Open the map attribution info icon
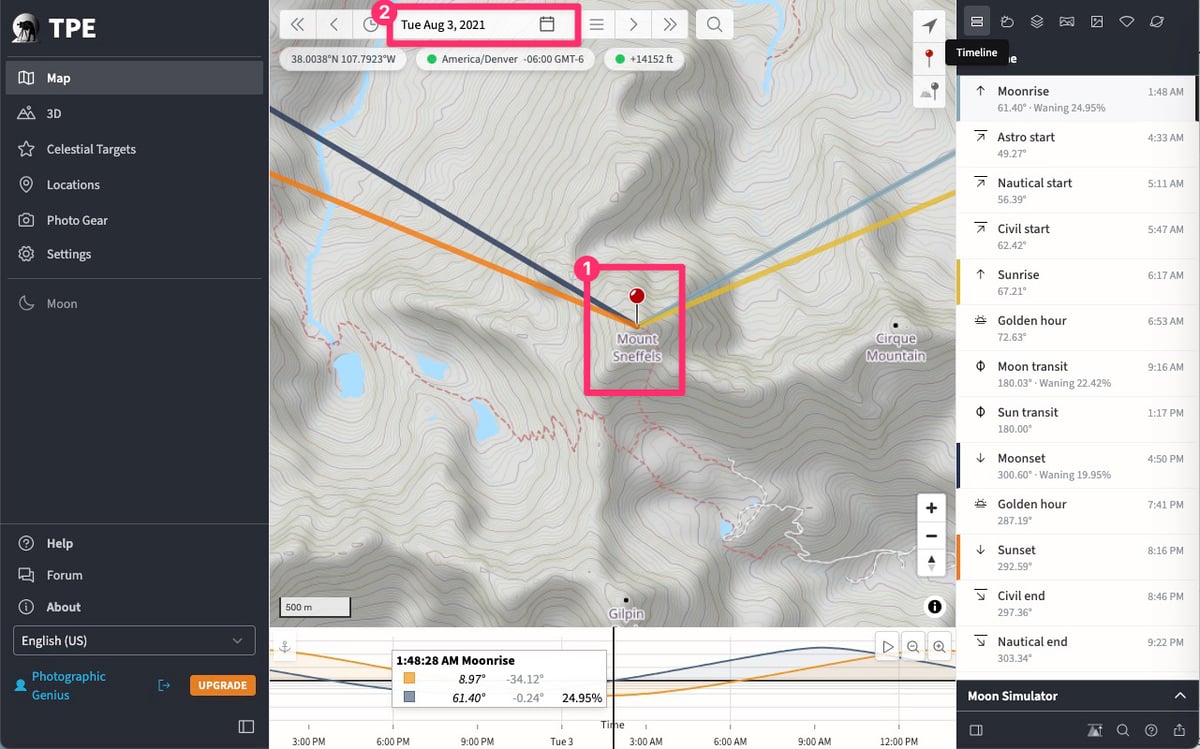The width and height of the screenshot is (1200, 749). point(934,606)
